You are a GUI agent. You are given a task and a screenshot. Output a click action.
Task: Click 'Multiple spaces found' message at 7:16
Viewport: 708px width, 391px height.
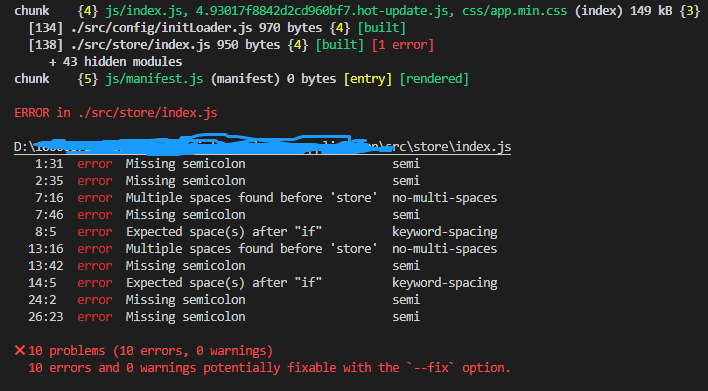[251, 198]
